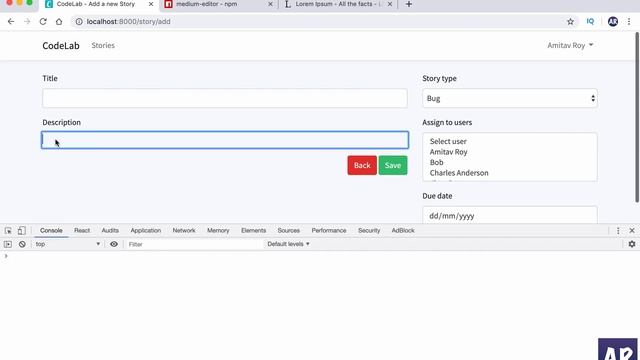Image resolution: width=640 pixels, height=360 pixels.
Task: Open the DevTools Performance tab
Action: click(x=329, y=231)
